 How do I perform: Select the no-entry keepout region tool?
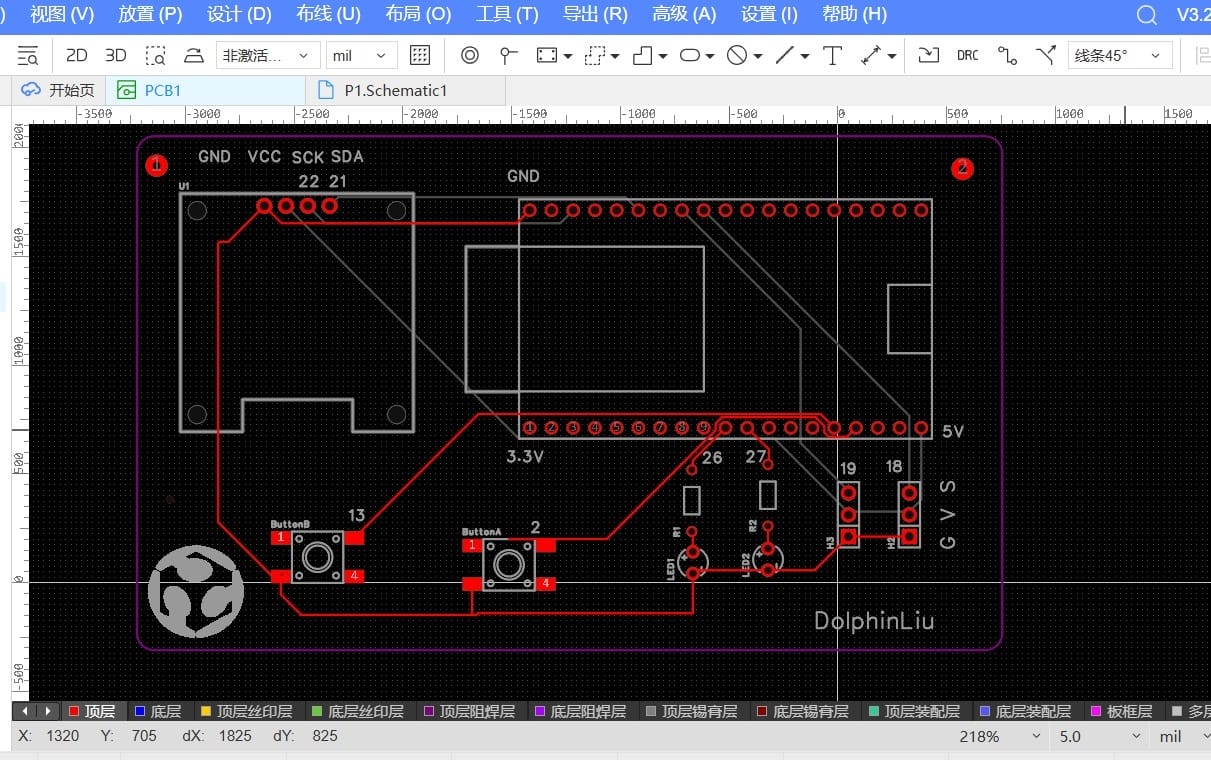(737, 56)
